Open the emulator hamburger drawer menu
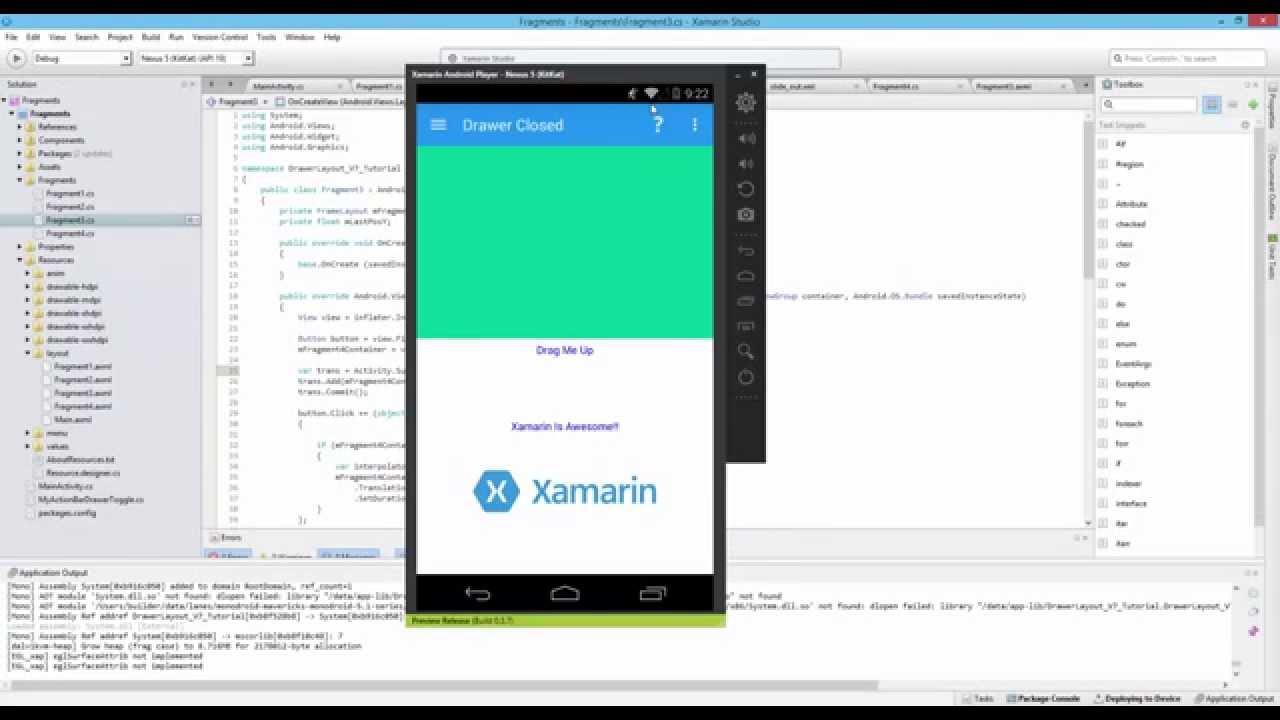 (x=437, y=125)
